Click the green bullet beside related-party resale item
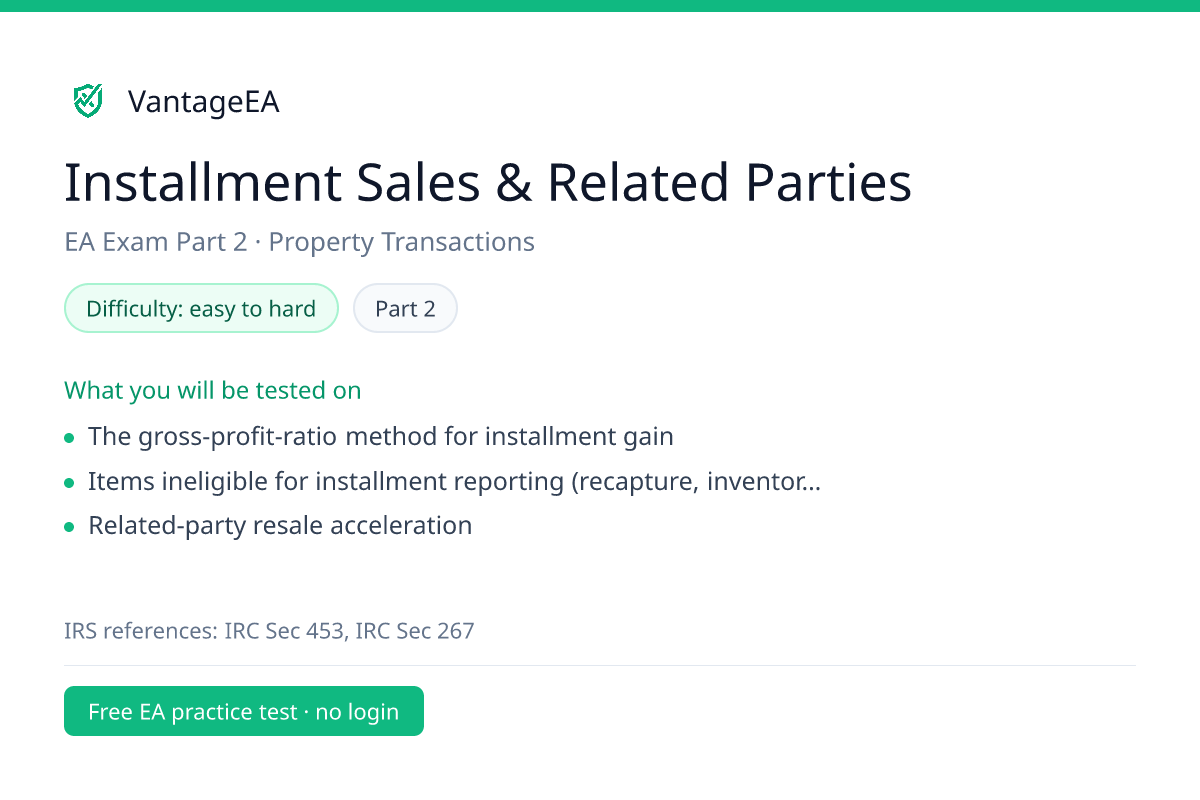This screenshot has width=1200, height=800. click(69, 527)
